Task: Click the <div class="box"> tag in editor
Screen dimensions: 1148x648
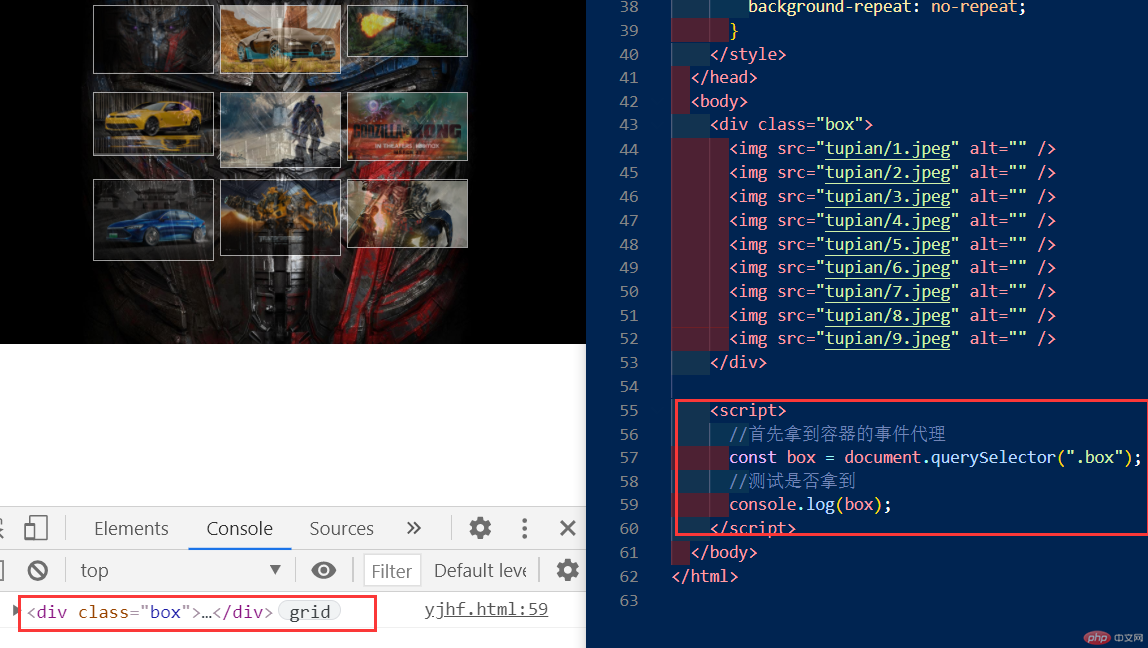Action: point(791,124)
